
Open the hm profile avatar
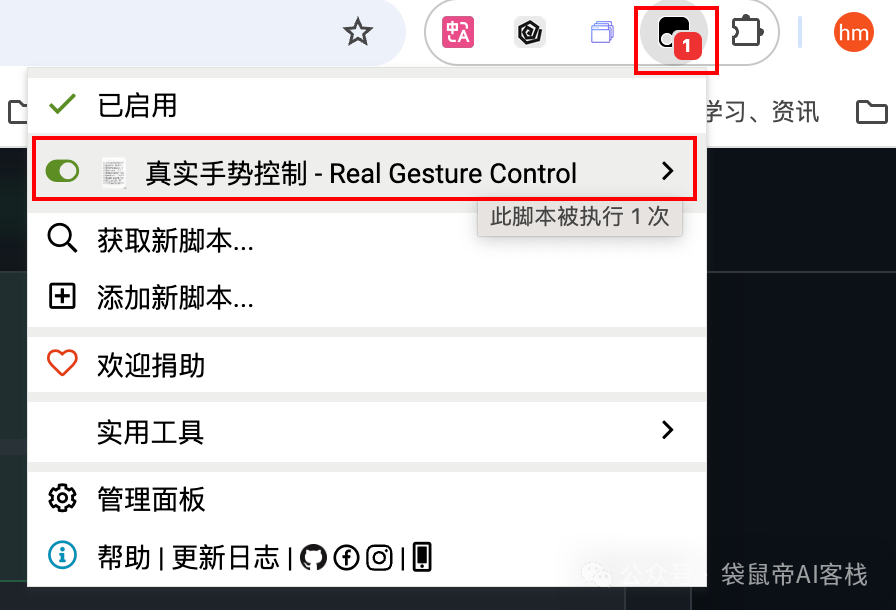pyautogui.click(x=854, y=32)
